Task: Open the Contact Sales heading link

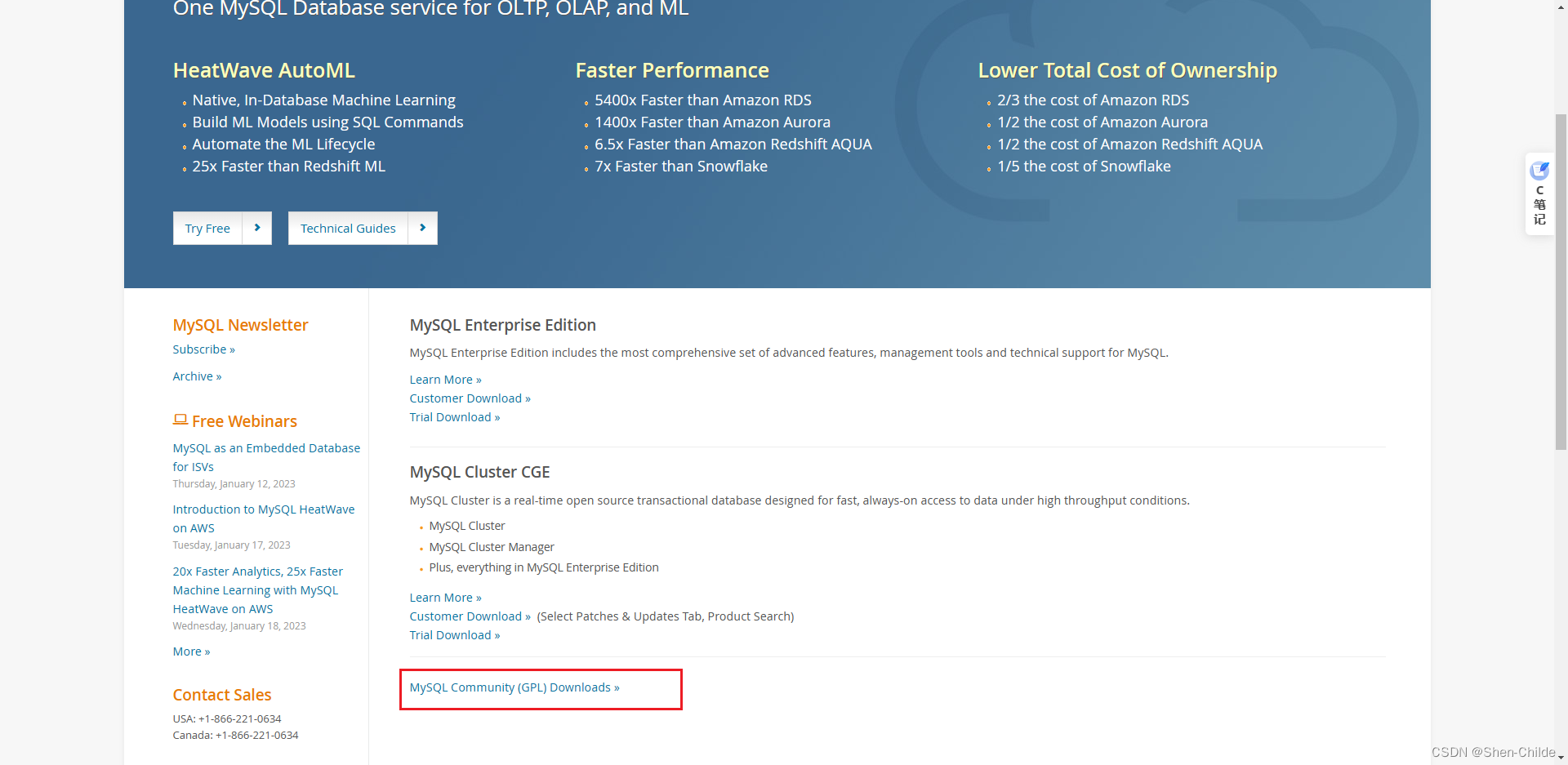Action: tap(222, 695)
